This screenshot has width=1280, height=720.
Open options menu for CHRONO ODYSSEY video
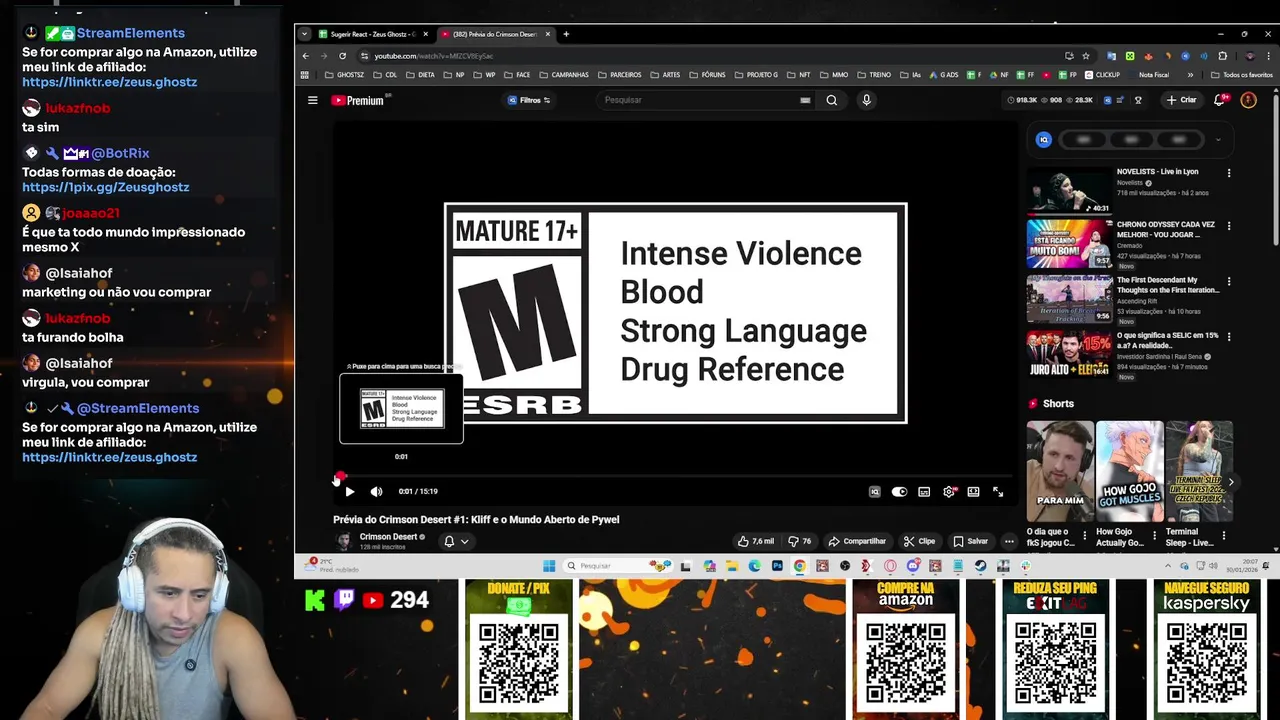coord(1229,227)
